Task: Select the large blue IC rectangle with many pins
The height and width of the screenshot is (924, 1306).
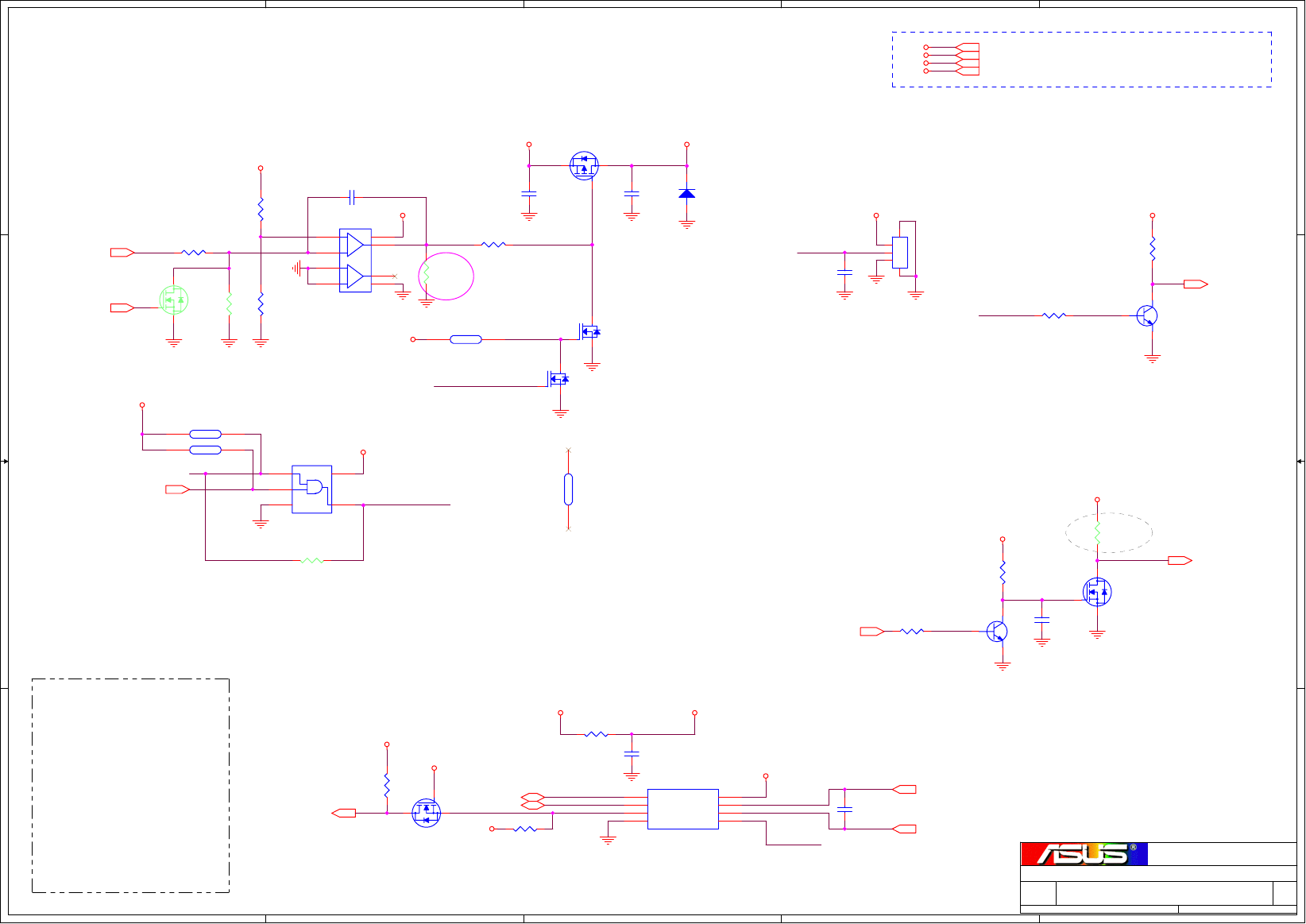Action: 683,809
